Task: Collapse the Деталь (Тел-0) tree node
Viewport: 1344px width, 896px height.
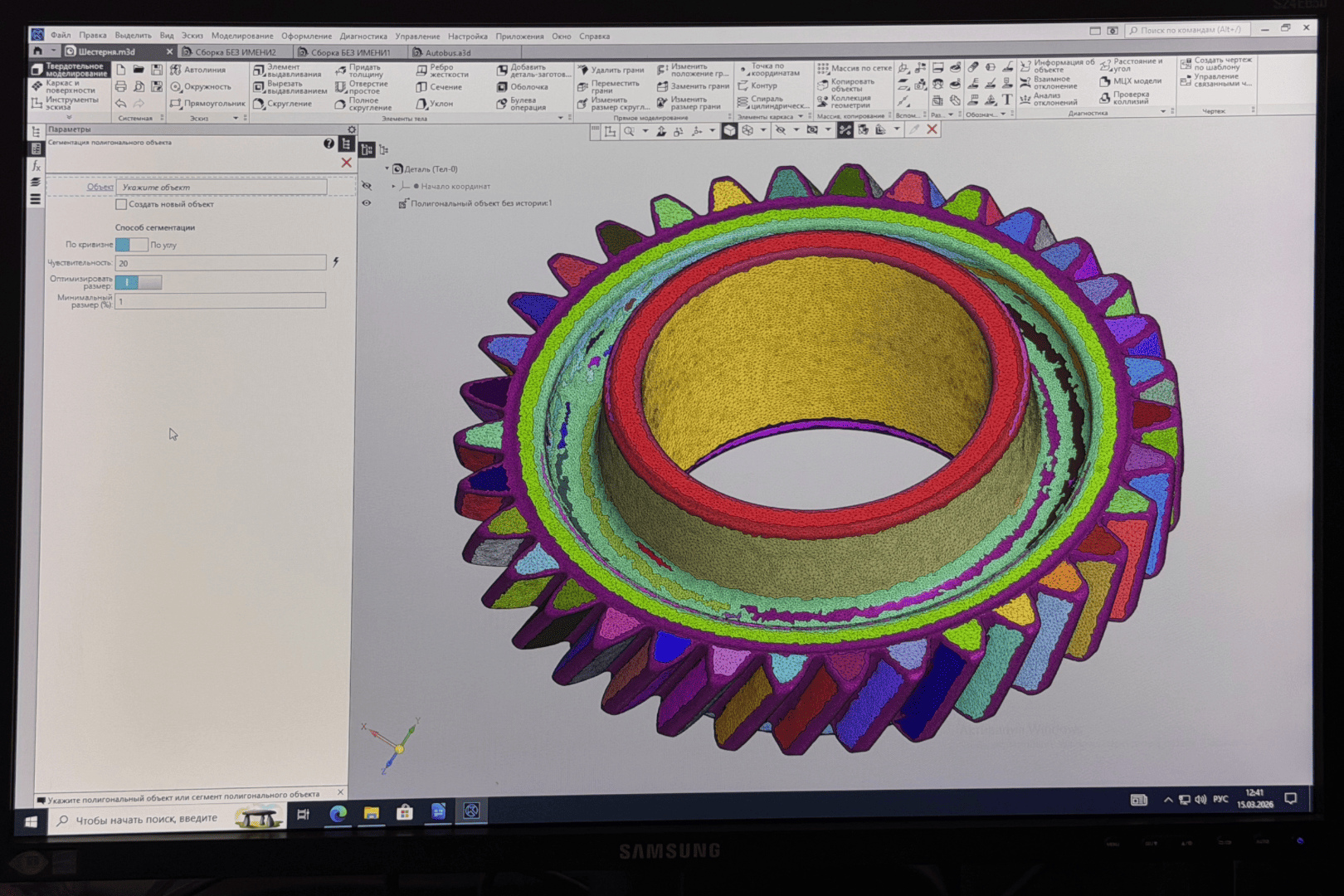Action: 387,169
